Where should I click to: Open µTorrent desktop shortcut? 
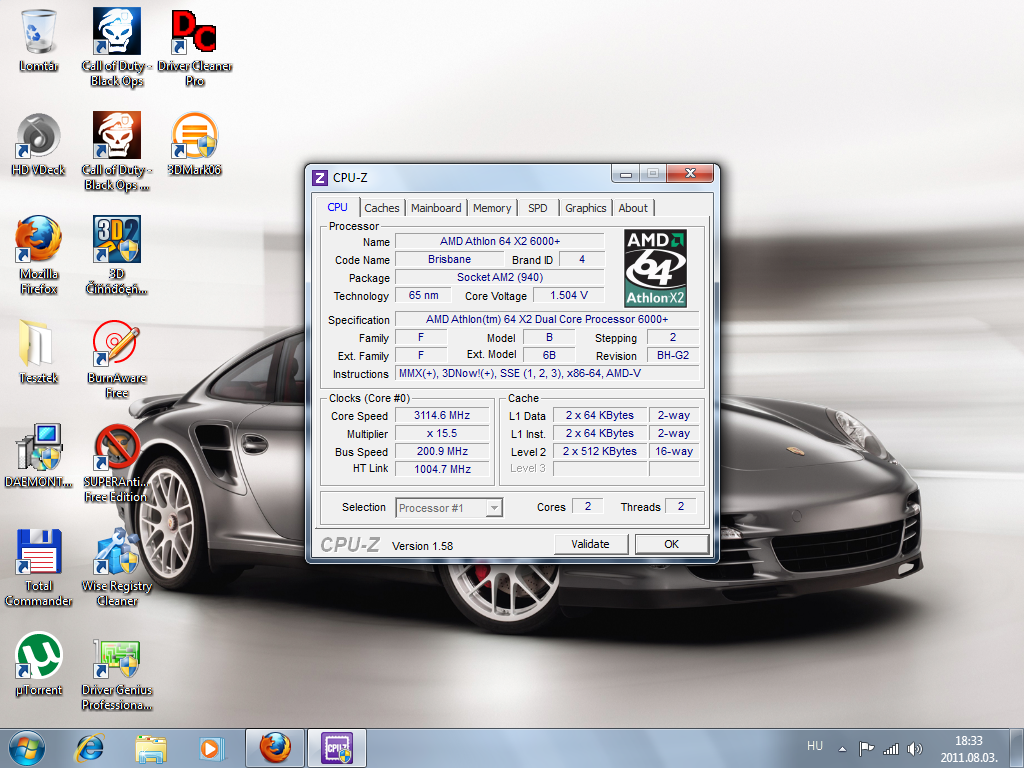(39, 658)
